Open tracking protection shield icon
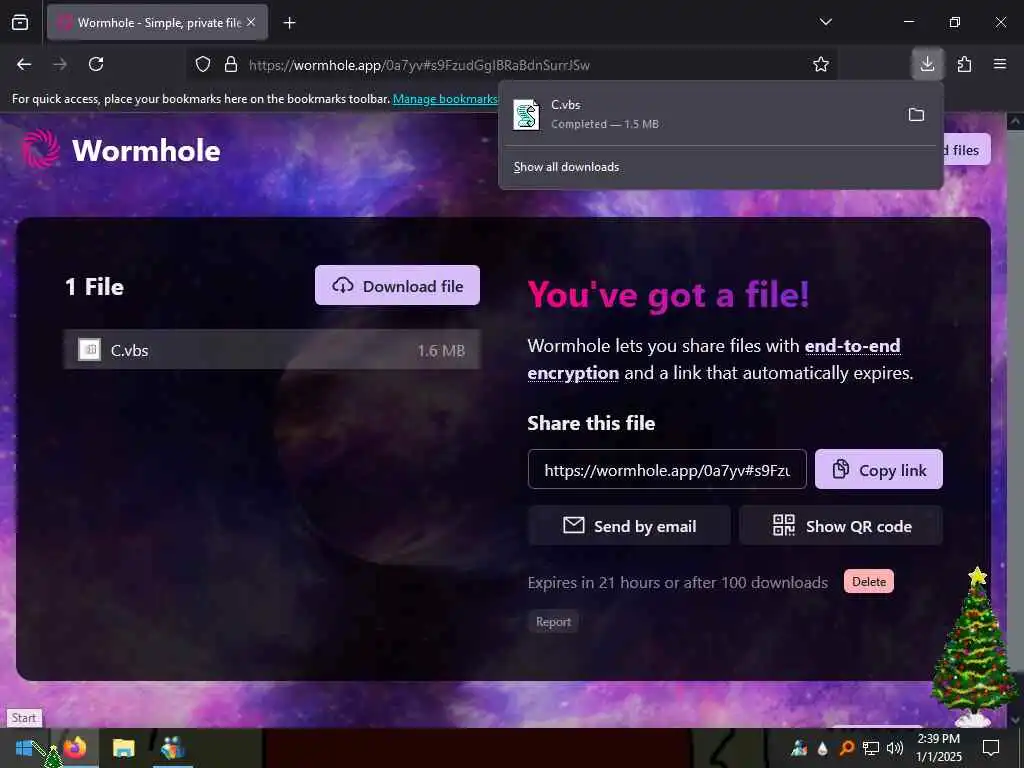 tap(203, 65)
